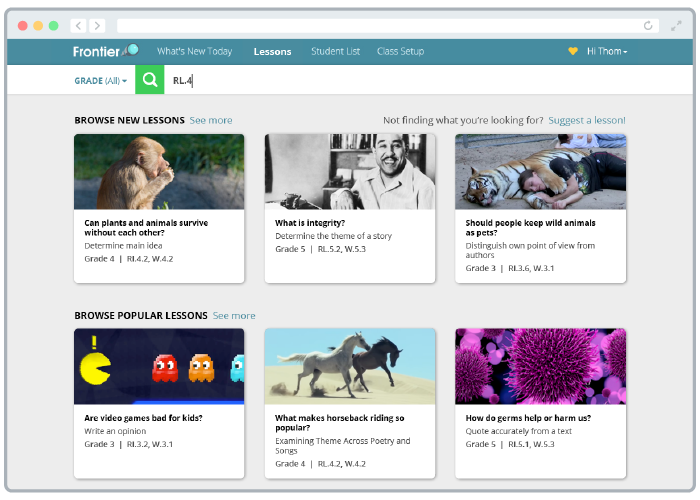Click the Suggest a lesson! link
The width and height of the screenshot is (700, 500).
coord(587,120)
